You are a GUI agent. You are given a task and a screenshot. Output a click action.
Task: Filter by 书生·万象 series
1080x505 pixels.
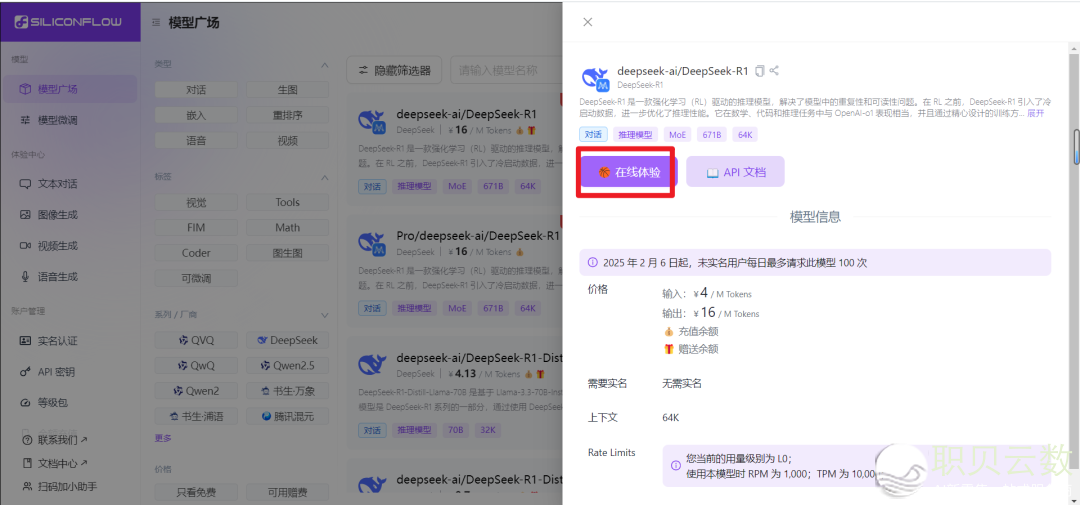pyautogui.click(x=287, y=391)
